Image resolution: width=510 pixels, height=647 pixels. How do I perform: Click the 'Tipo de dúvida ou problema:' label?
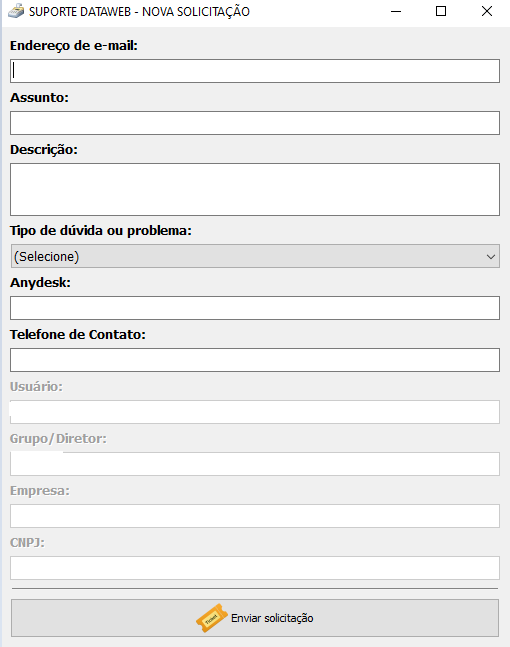point(101,231)
